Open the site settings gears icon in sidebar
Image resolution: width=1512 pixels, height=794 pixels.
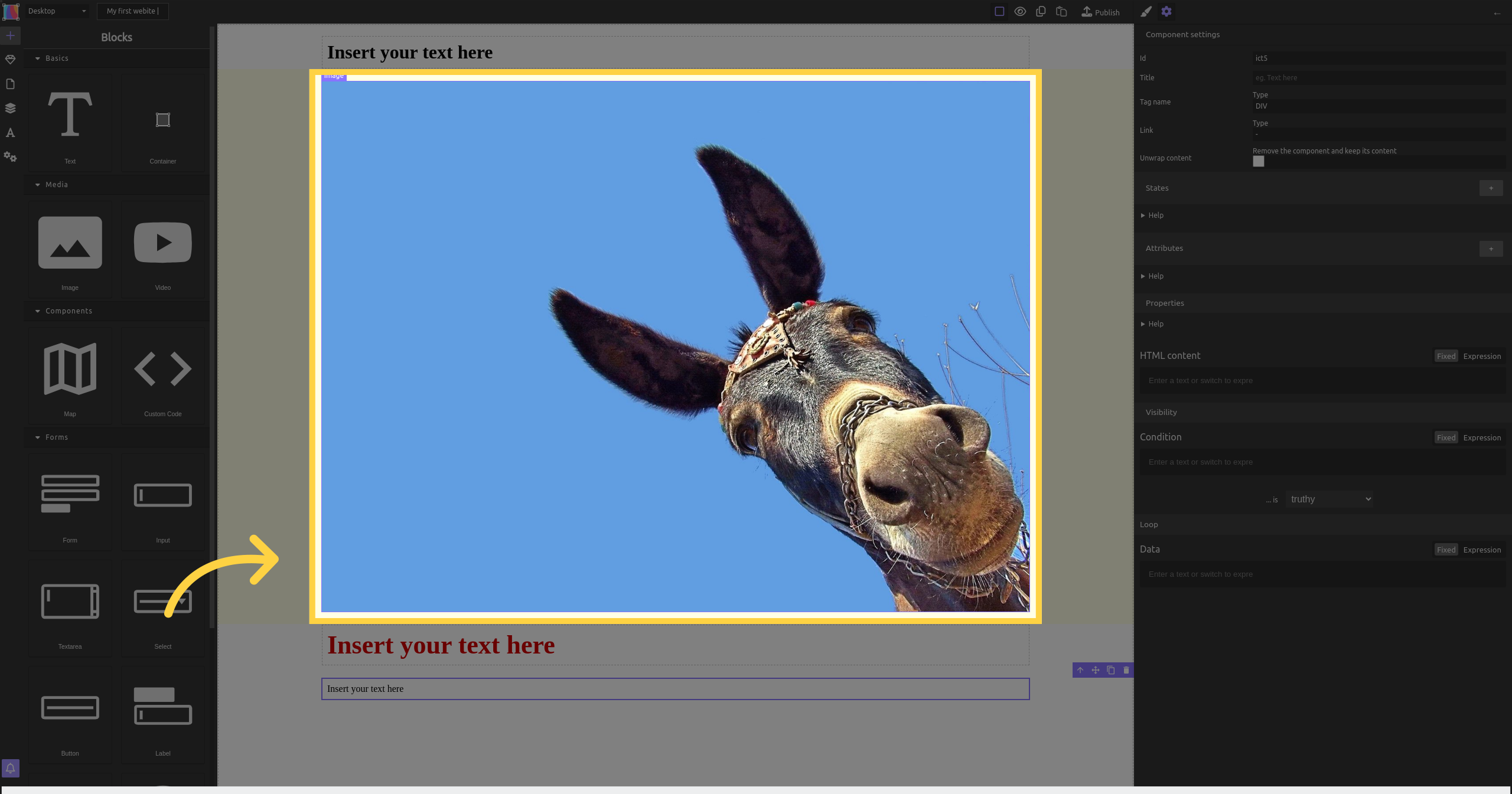point(11,157)
